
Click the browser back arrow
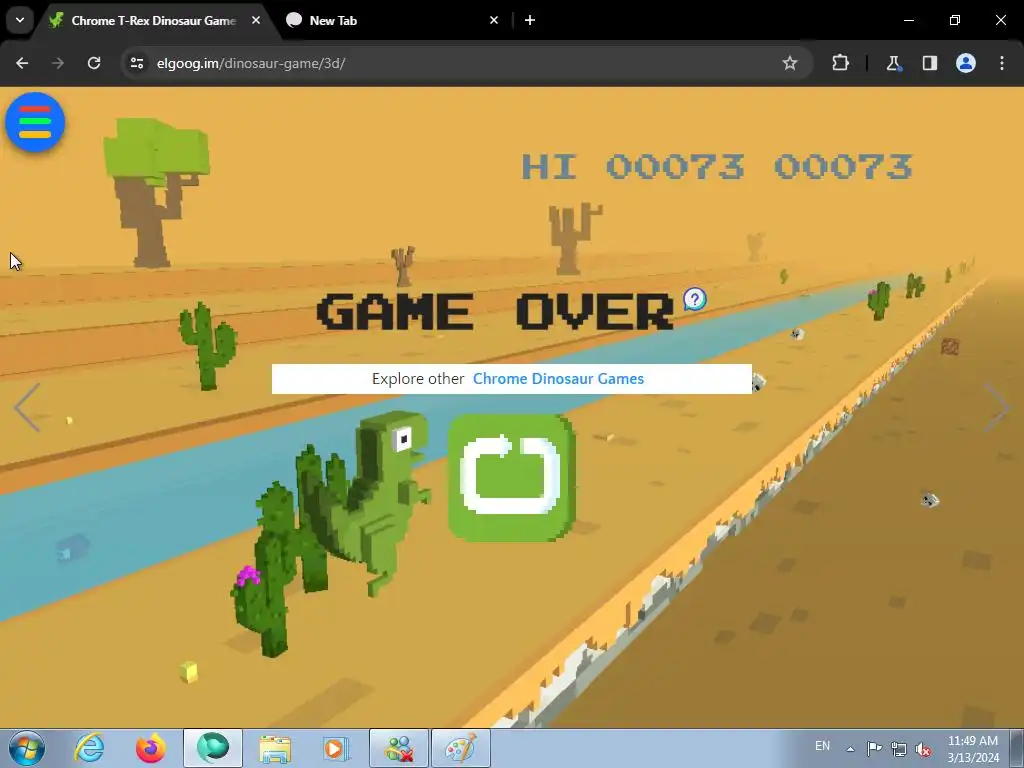click(22, 63)
